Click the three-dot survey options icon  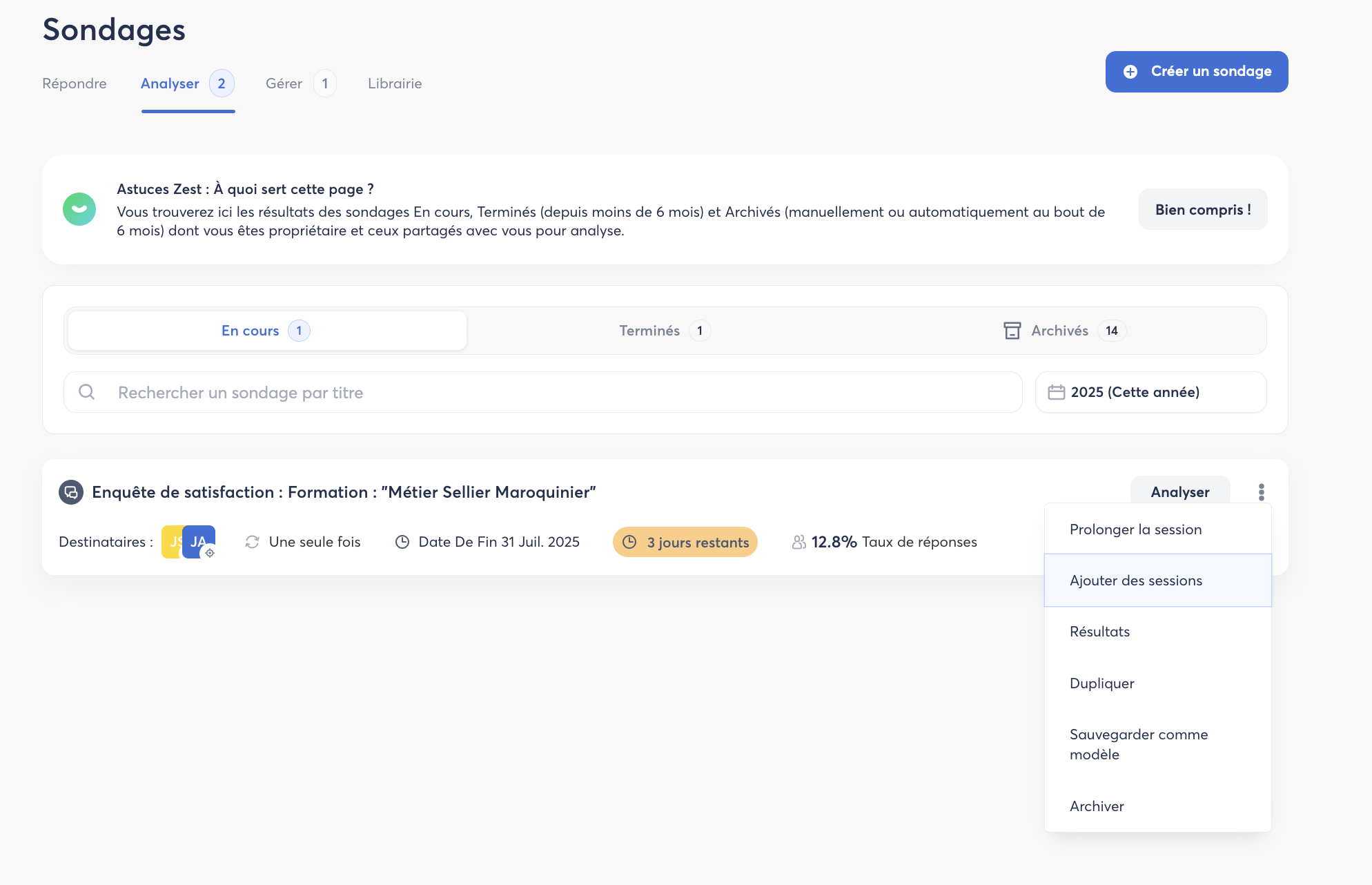click(x=1261, y=492)
